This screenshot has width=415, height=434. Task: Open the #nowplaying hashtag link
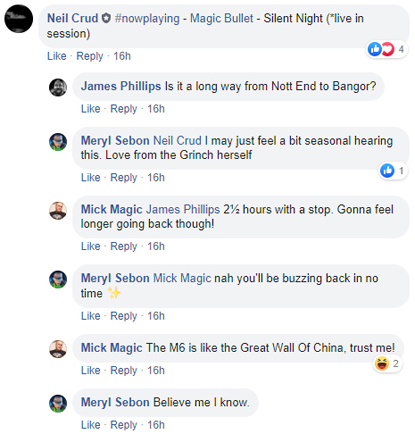tap(147, 18)
